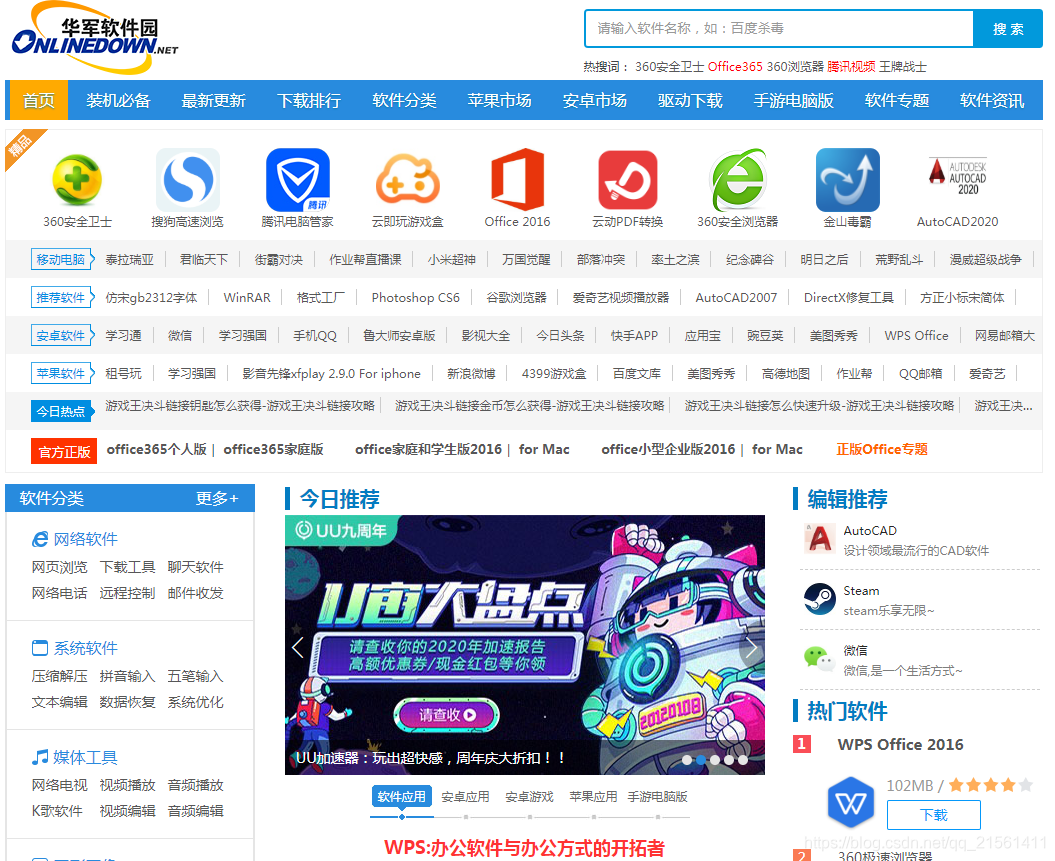Click the music note icon beside 媒体工具
This screenshot has height=861, width=1055.
40,757
